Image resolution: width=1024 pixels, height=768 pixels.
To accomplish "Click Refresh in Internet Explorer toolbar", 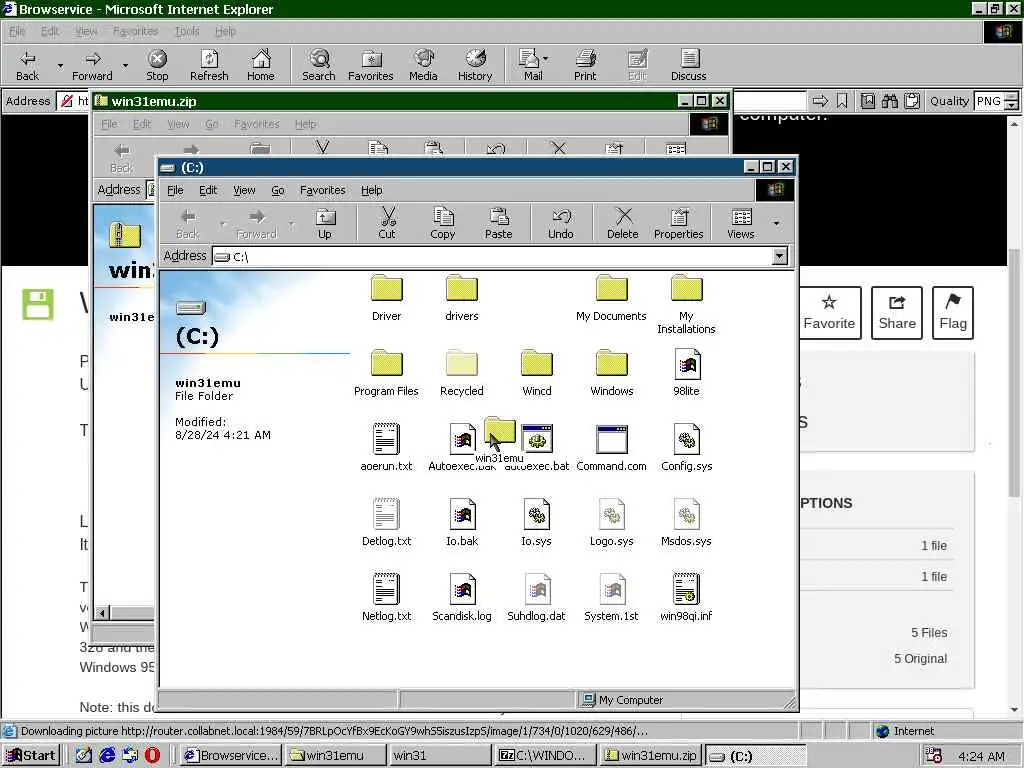I will [x=209, y=65].
